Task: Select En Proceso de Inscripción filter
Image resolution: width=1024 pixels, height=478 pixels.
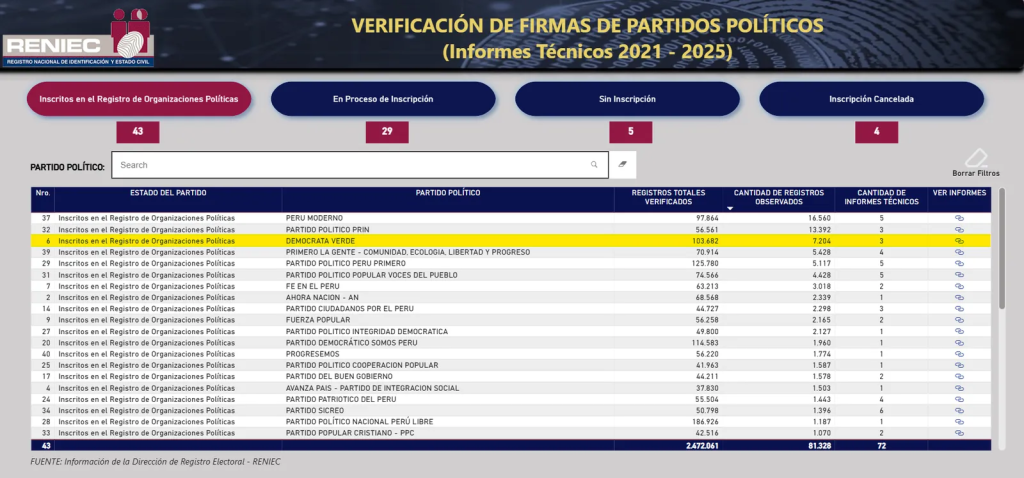Action: pyautogui.click(x=383, y=99)
